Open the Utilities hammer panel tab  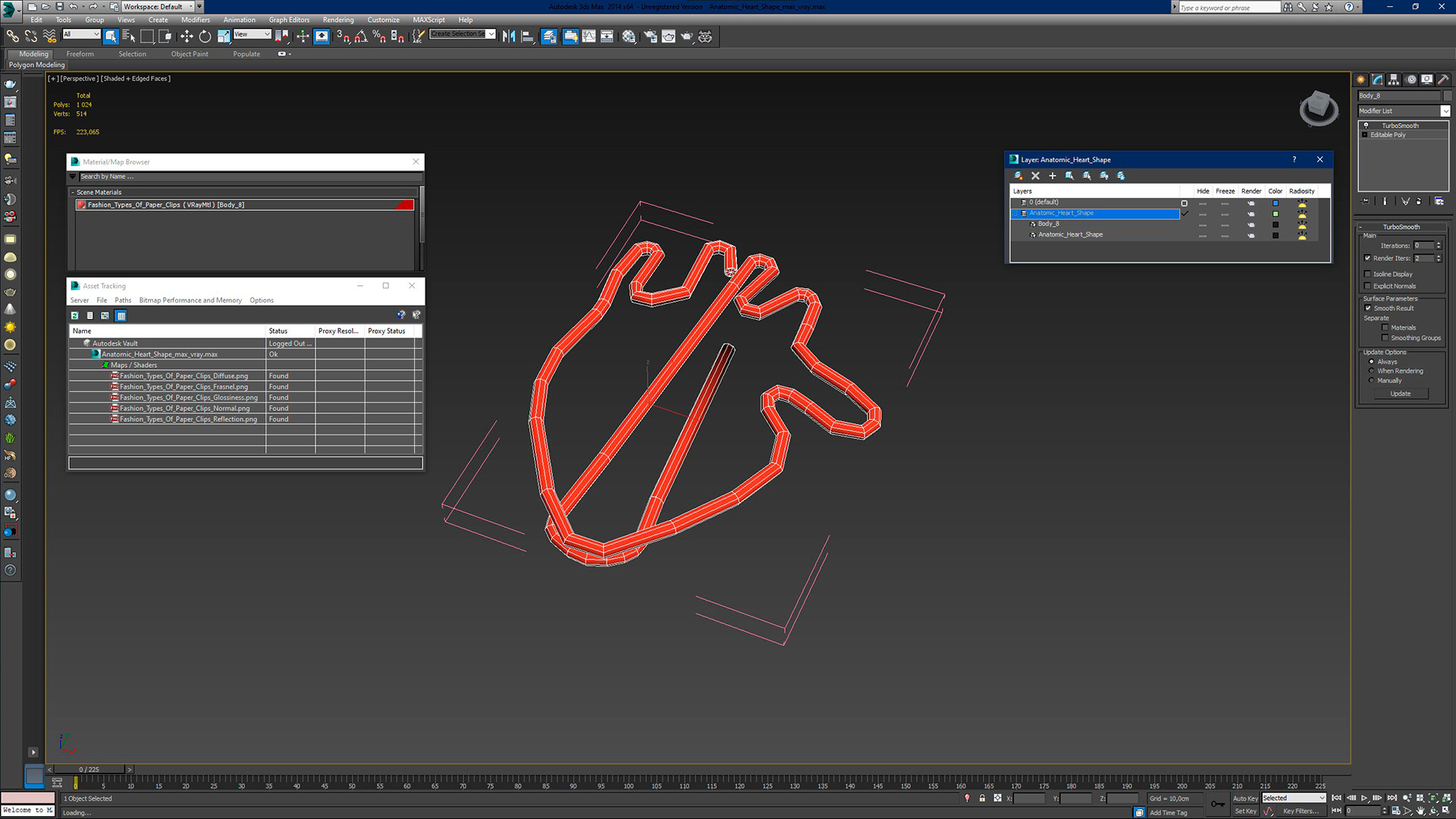coord(1443,80)
